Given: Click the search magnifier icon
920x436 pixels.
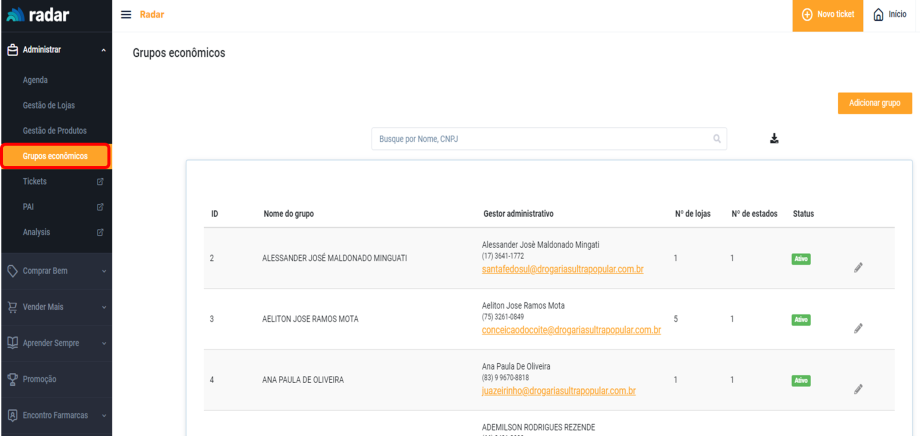Looking at the screenshot, I should coord(716,139).
